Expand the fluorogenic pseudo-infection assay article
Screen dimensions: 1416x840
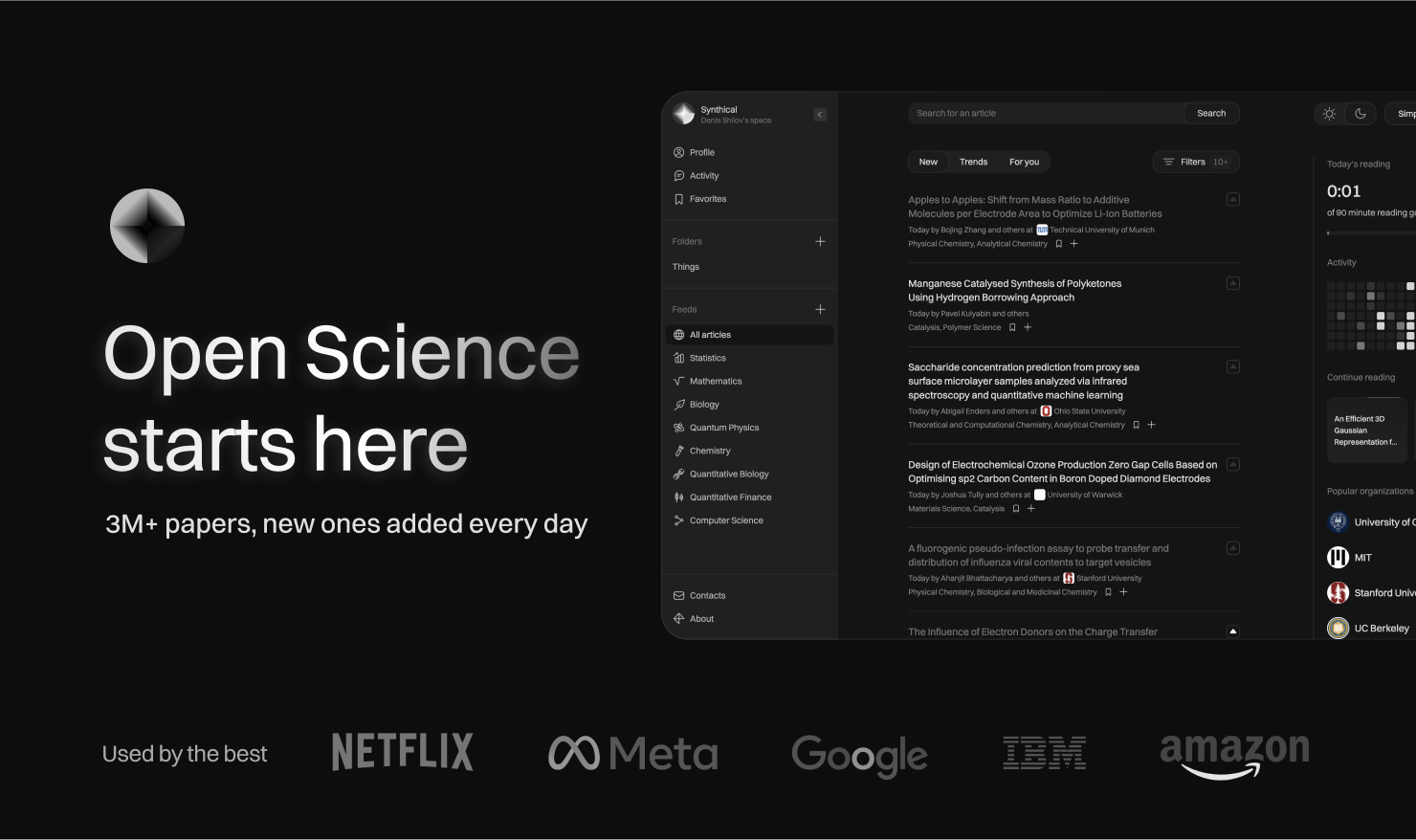(x=1233, y=548)
